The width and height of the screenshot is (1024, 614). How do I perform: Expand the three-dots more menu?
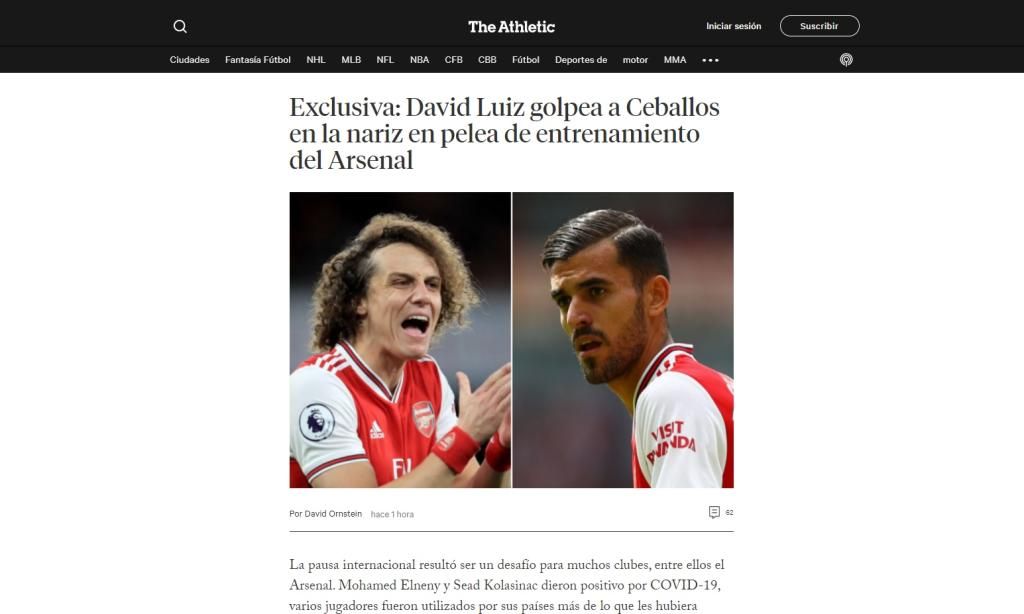point(711,59)
